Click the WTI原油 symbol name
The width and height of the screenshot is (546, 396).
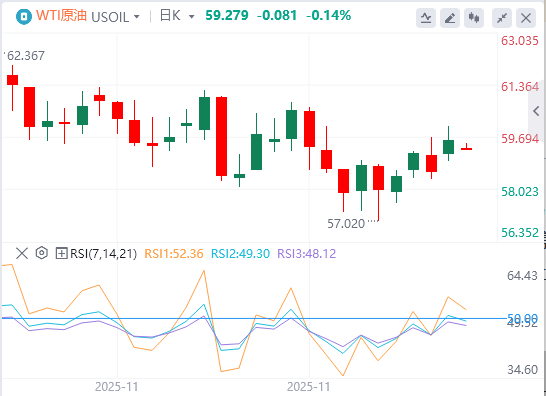[61, 16]
